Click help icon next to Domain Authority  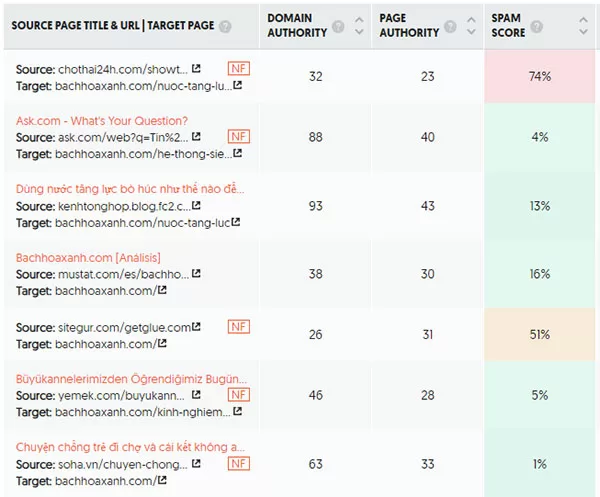[x=338, y=26]
